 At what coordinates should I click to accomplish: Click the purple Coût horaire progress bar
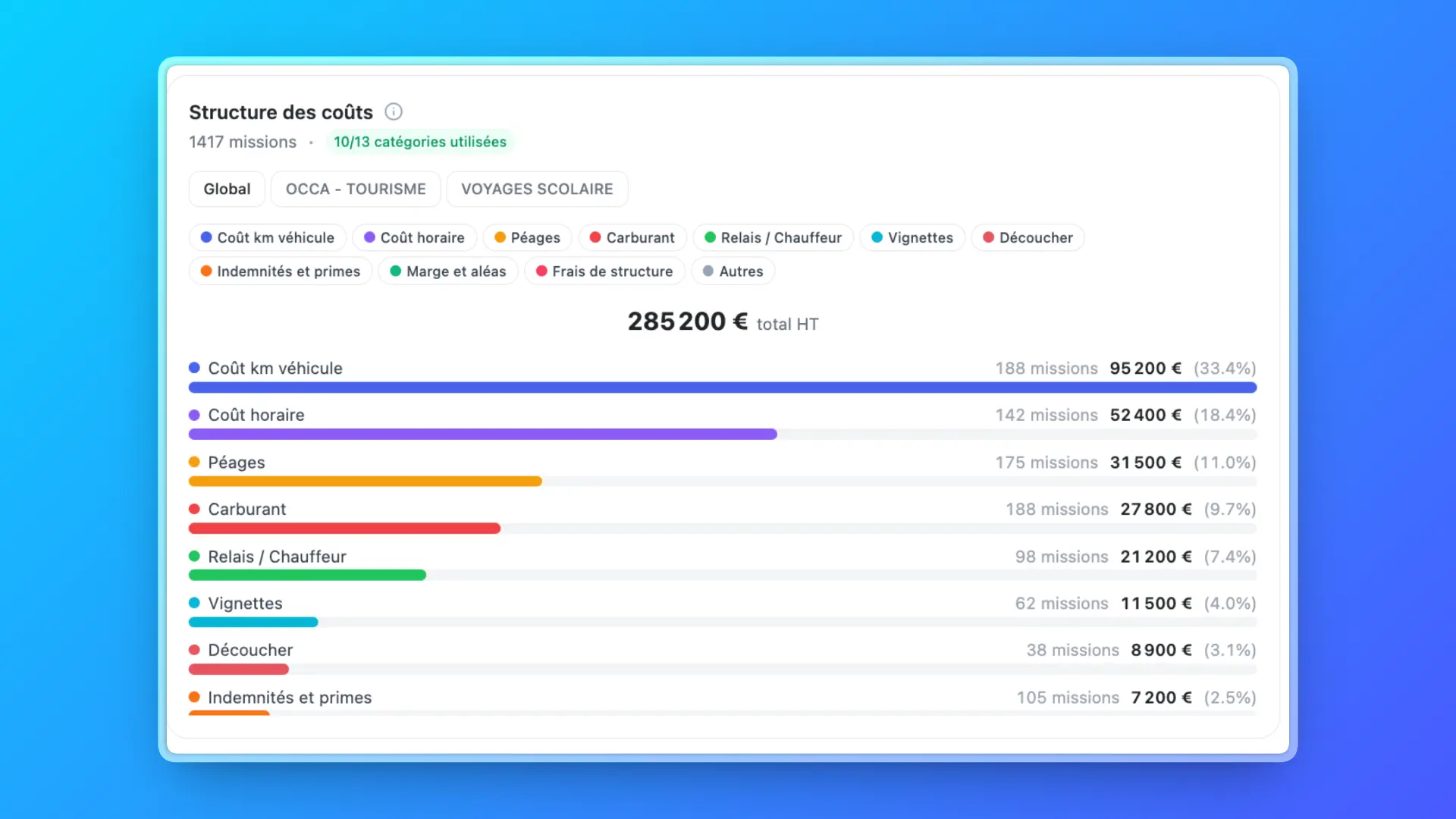point(482,435)
